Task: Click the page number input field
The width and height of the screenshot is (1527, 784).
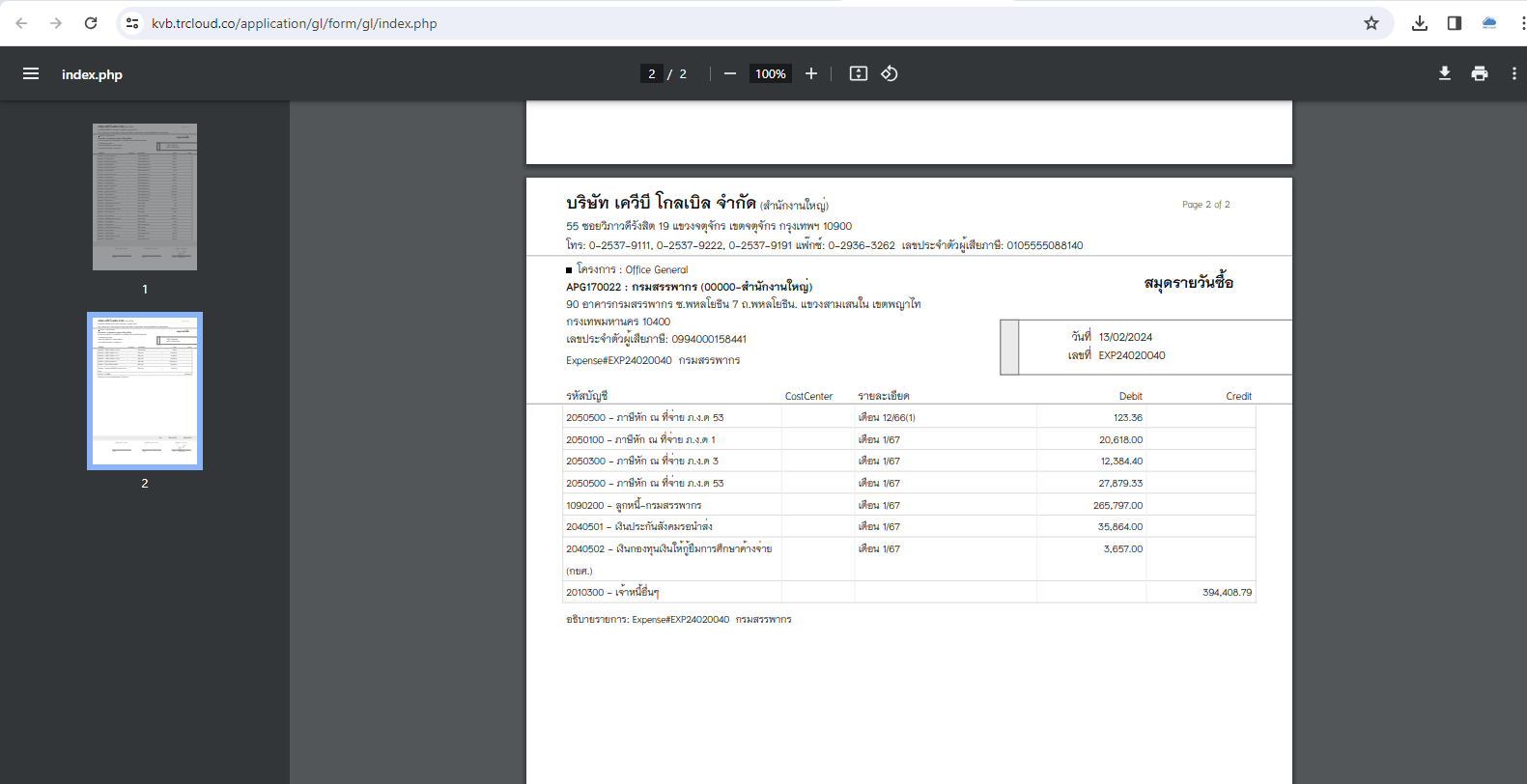Action: point(652,73)
